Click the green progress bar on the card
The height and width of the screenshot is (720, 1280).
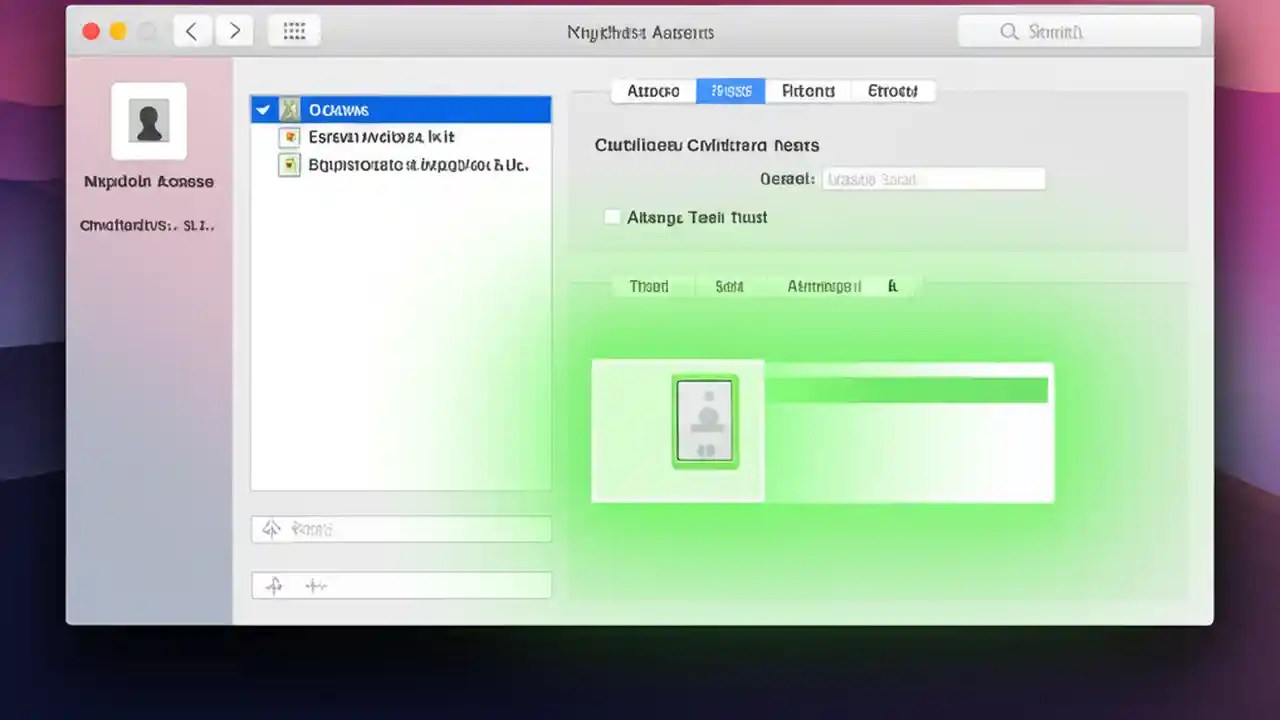(x=908, y=390)
